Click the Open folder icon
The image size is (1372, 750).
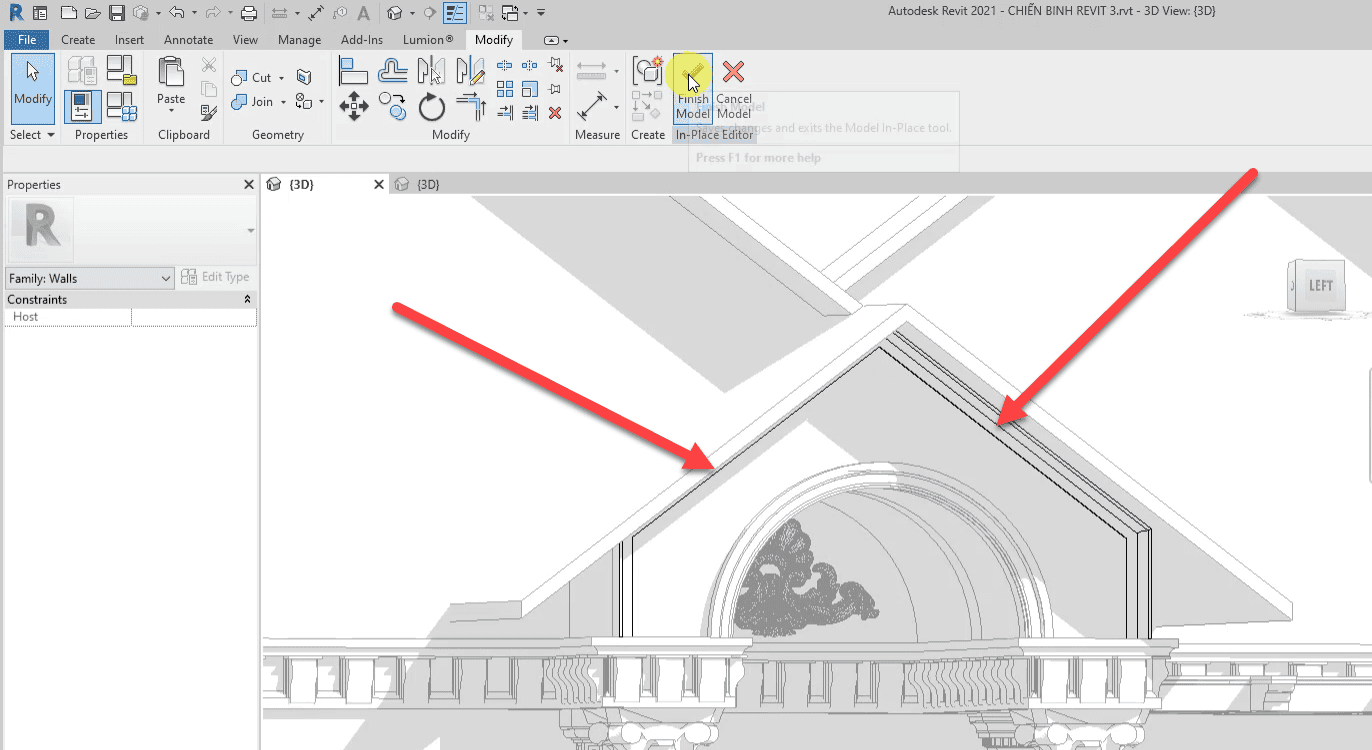(92, 13)
